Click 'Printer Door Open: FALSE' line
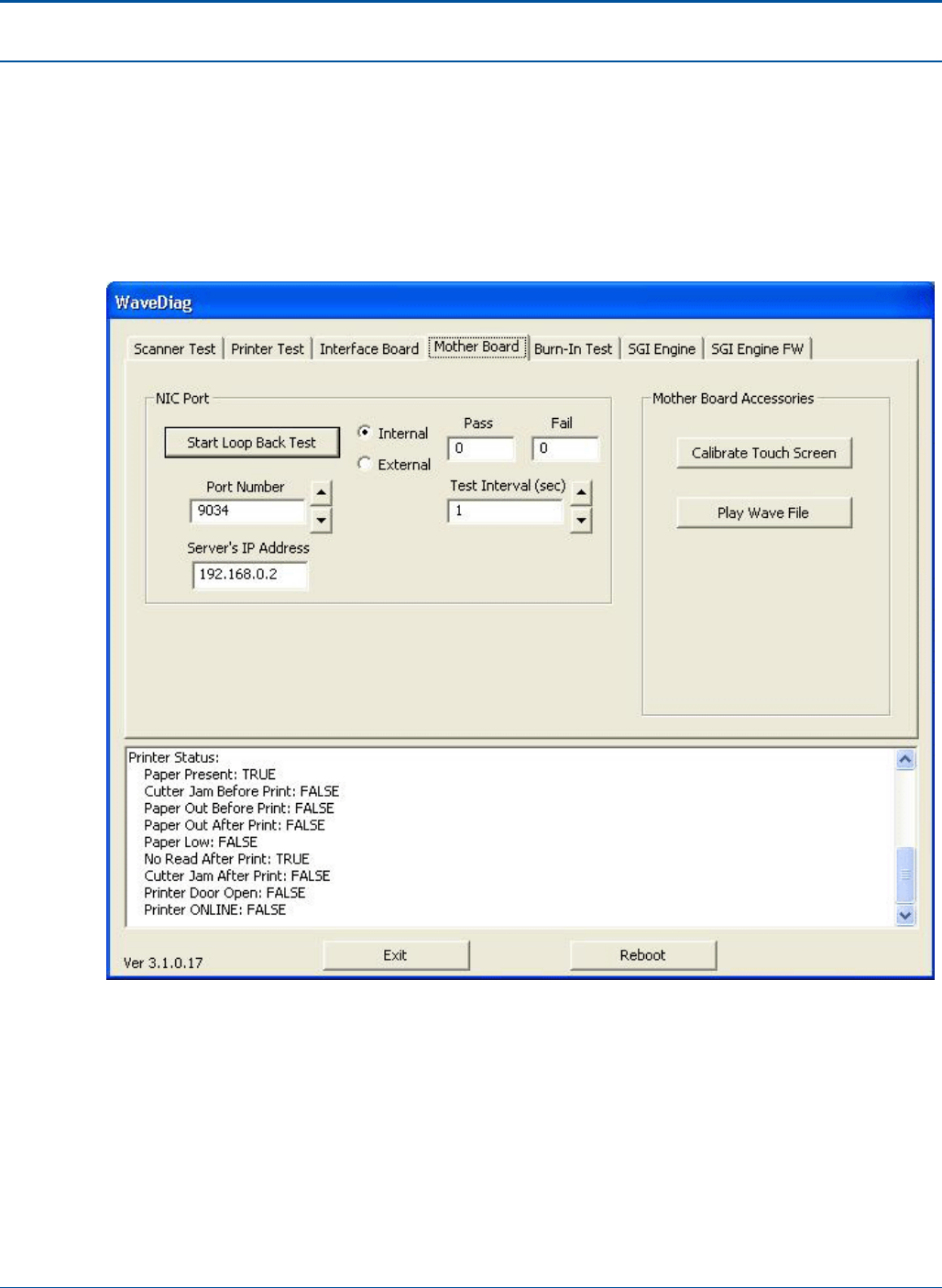 point(225,893)
